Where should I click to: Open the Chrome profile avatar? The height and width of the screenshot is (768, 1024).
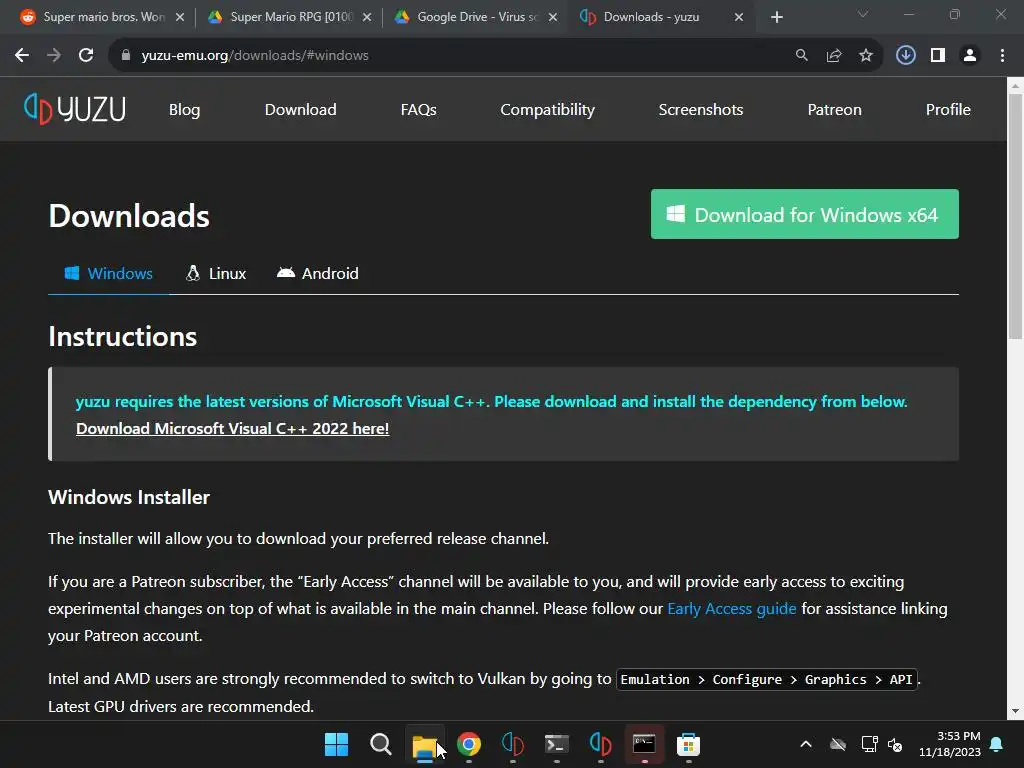coord(970,56)
